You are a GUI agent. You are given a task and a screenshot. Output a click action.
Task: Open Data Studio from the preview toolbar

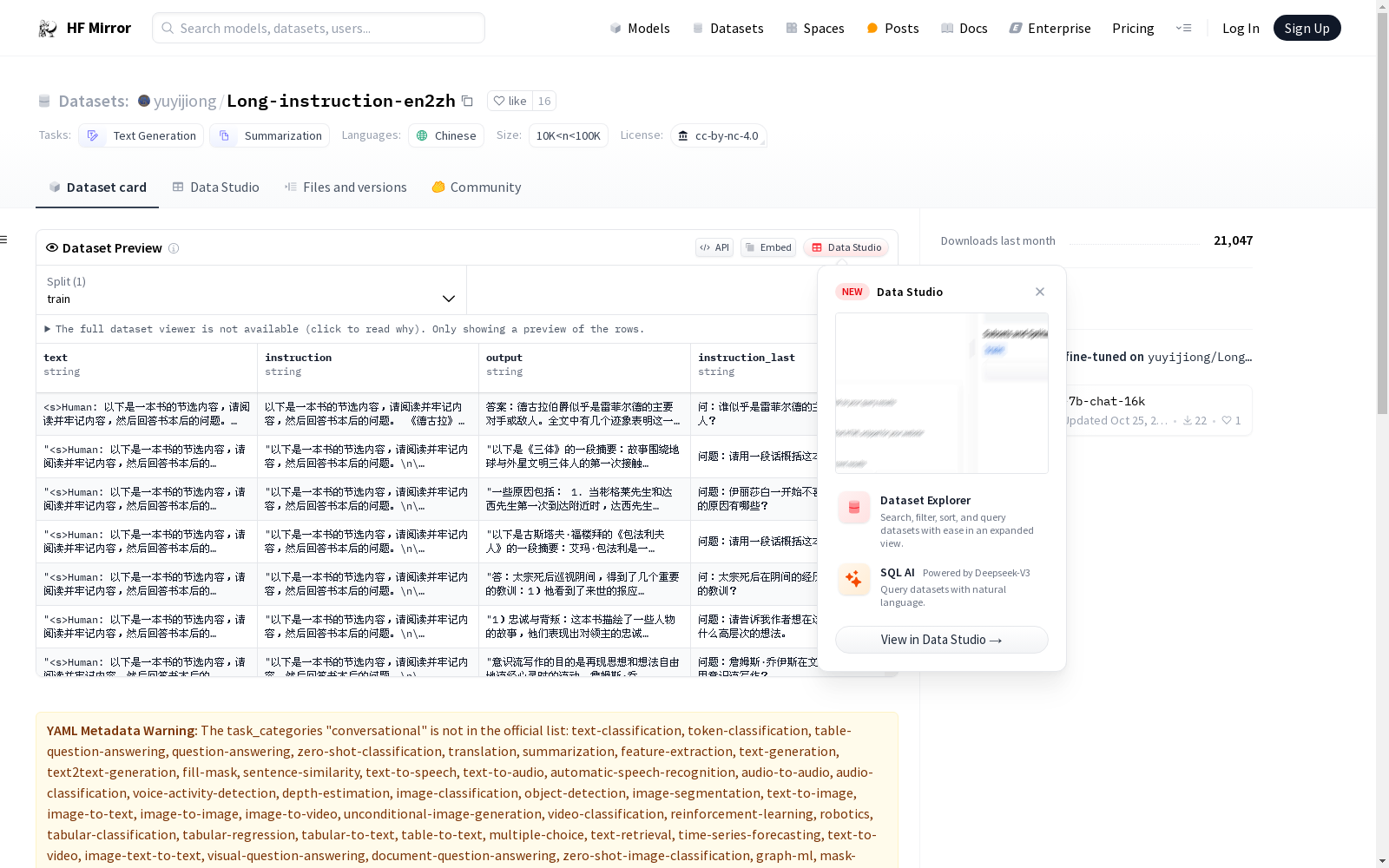point(846,247)
